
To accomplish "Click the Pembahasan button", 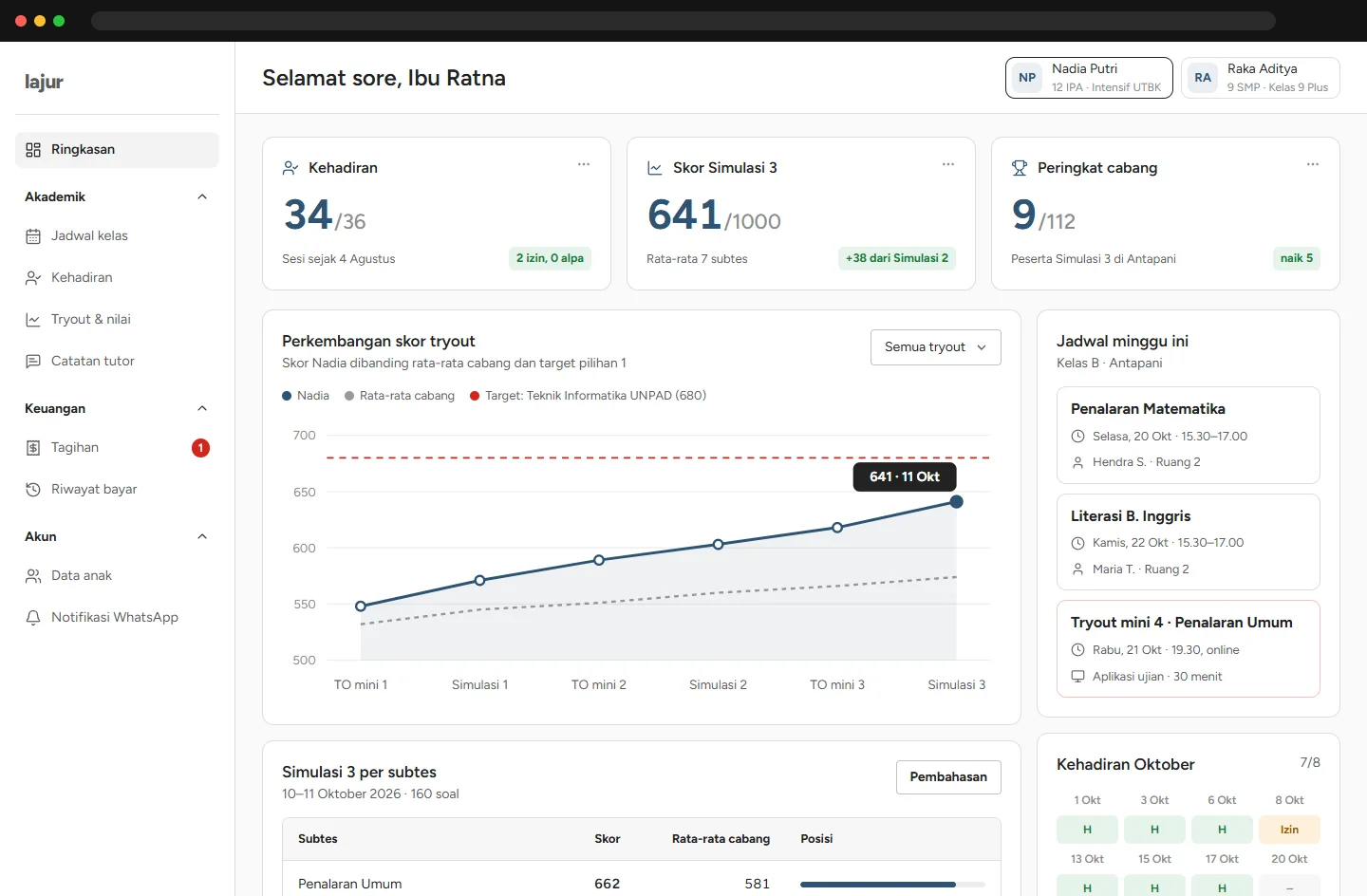I will (948, 777).
